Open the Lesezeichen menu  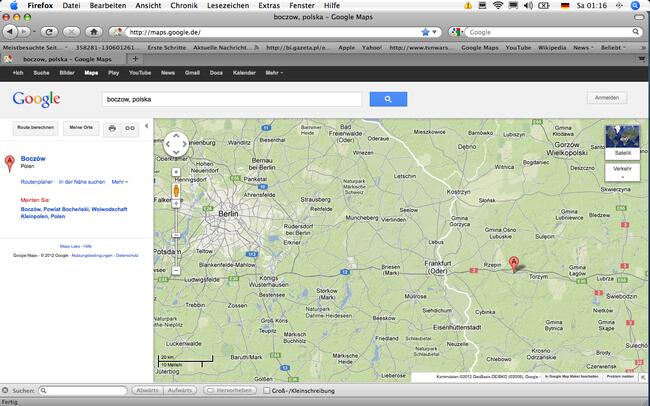point(225,6)
